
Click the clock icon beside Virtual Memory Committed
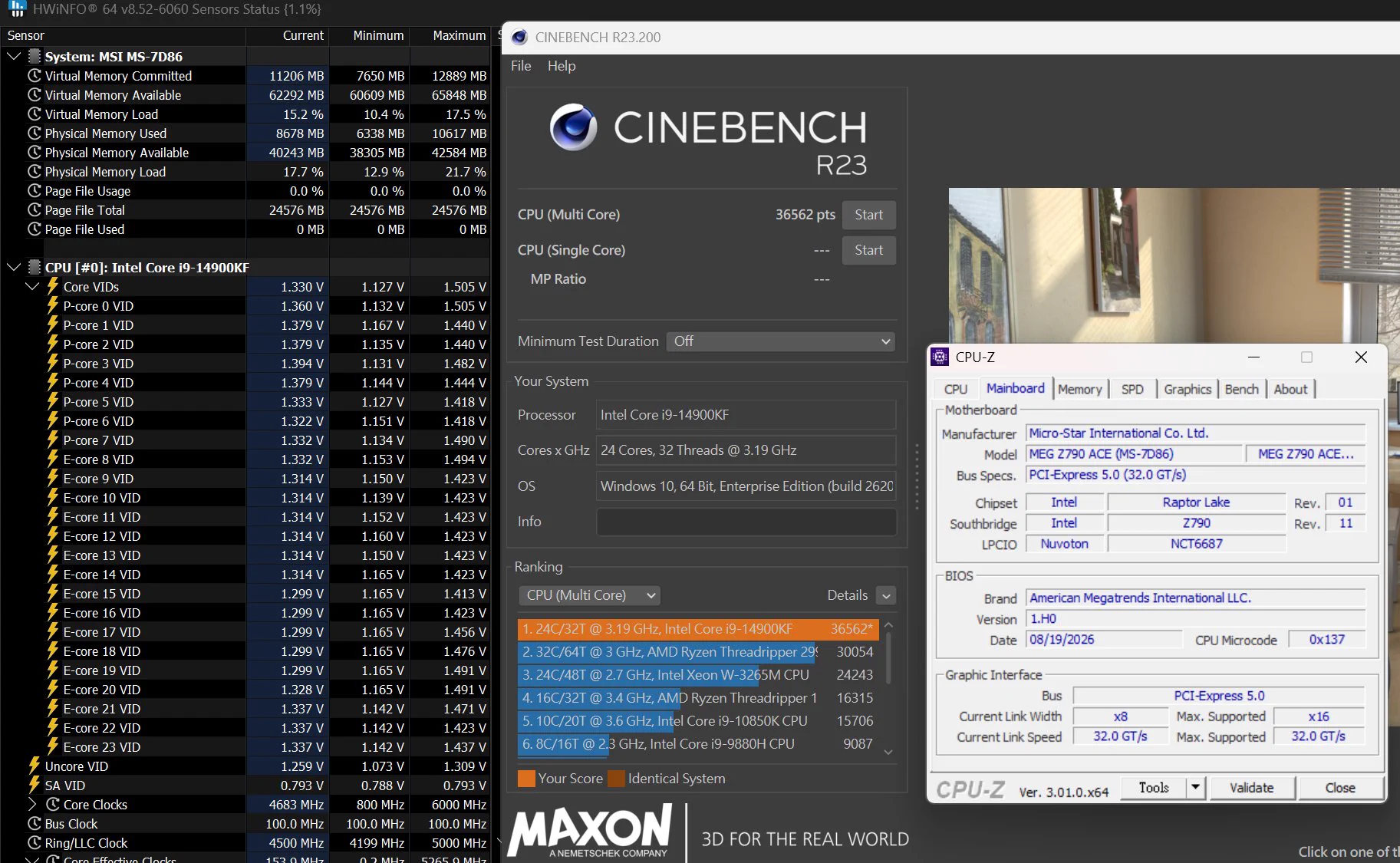click(34, 76)
